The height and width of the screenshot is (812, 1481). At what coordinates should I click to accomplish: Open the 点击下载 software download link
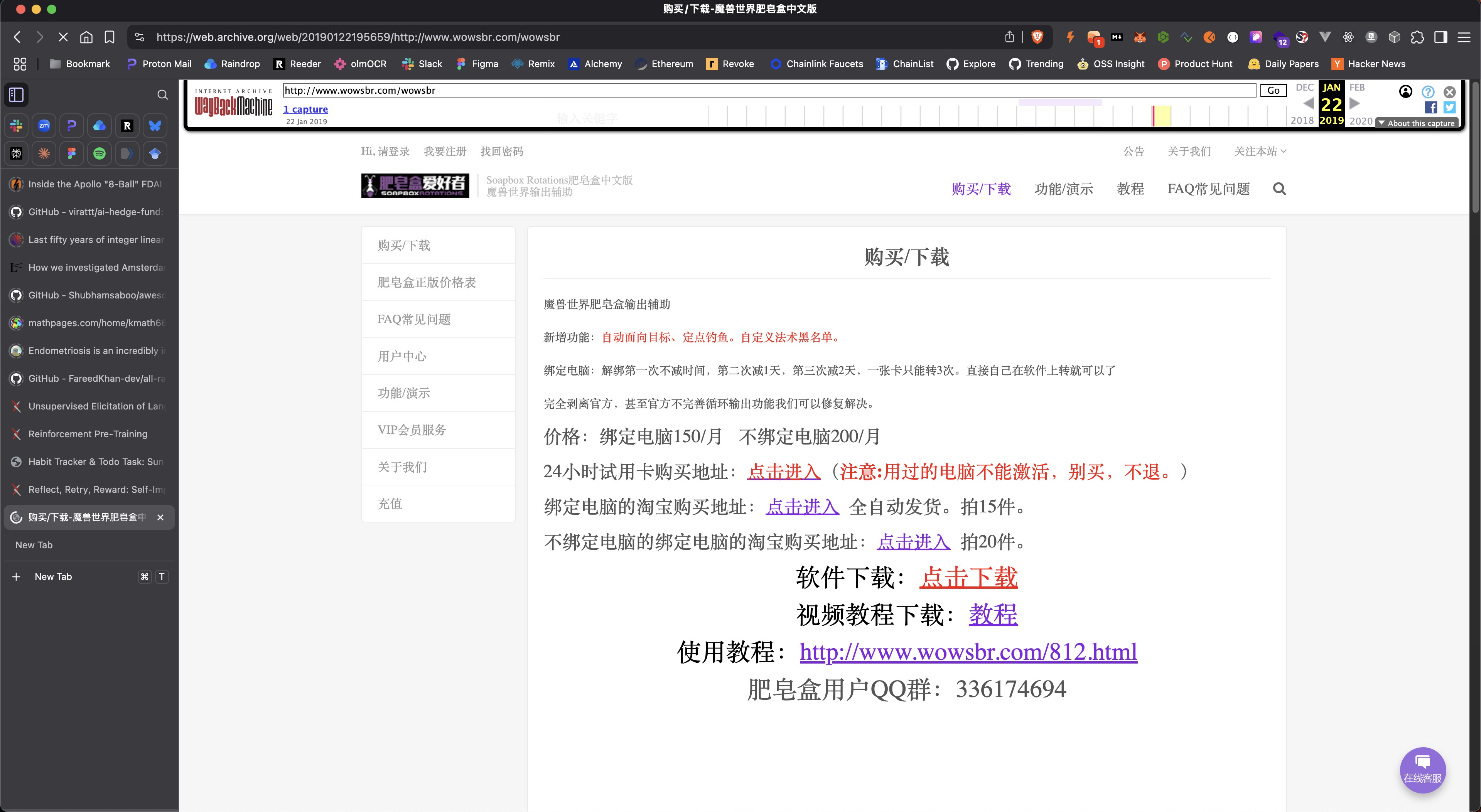(968, 578)
